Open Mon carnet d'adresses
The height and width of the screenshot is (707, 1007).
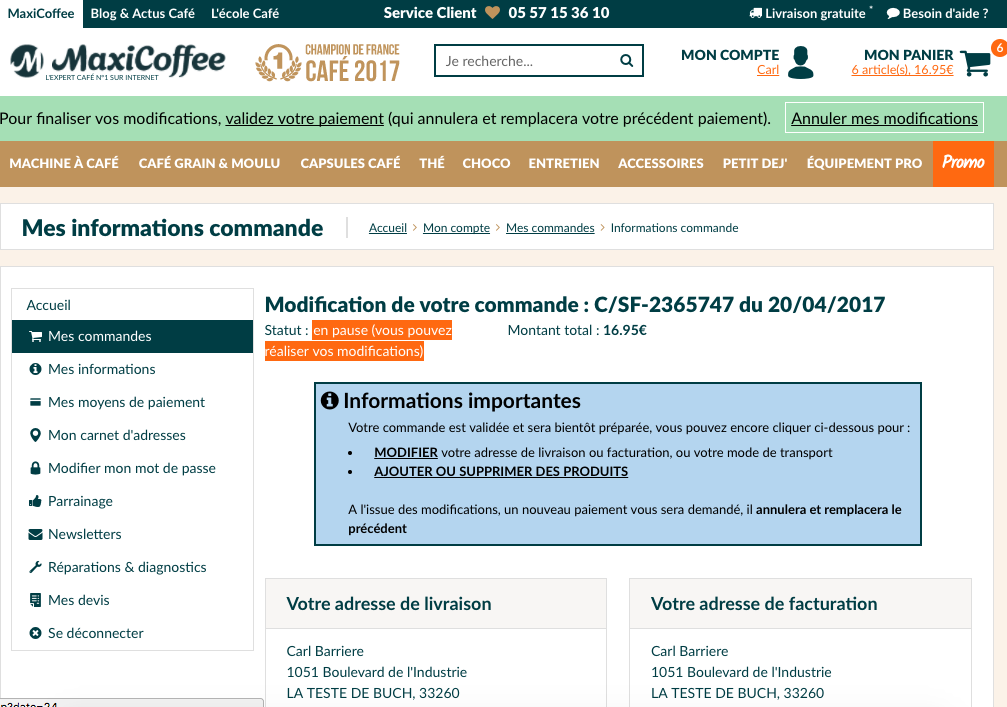click(133, 435)
